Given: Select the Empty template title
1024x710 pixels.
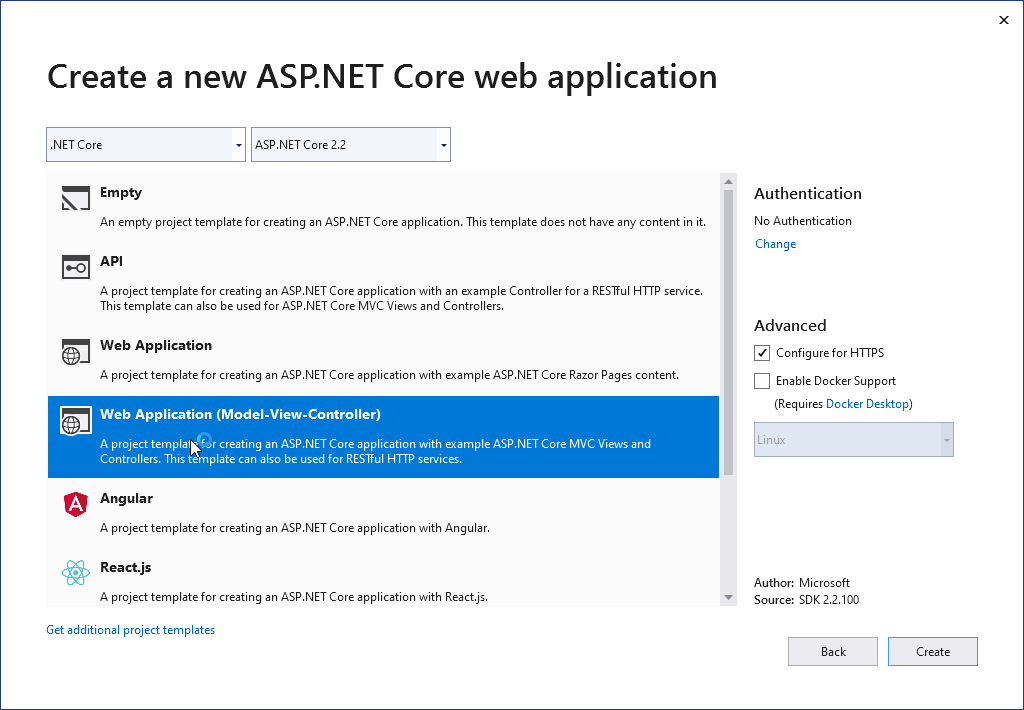Looking at the screenshot, I should (121, 192).
